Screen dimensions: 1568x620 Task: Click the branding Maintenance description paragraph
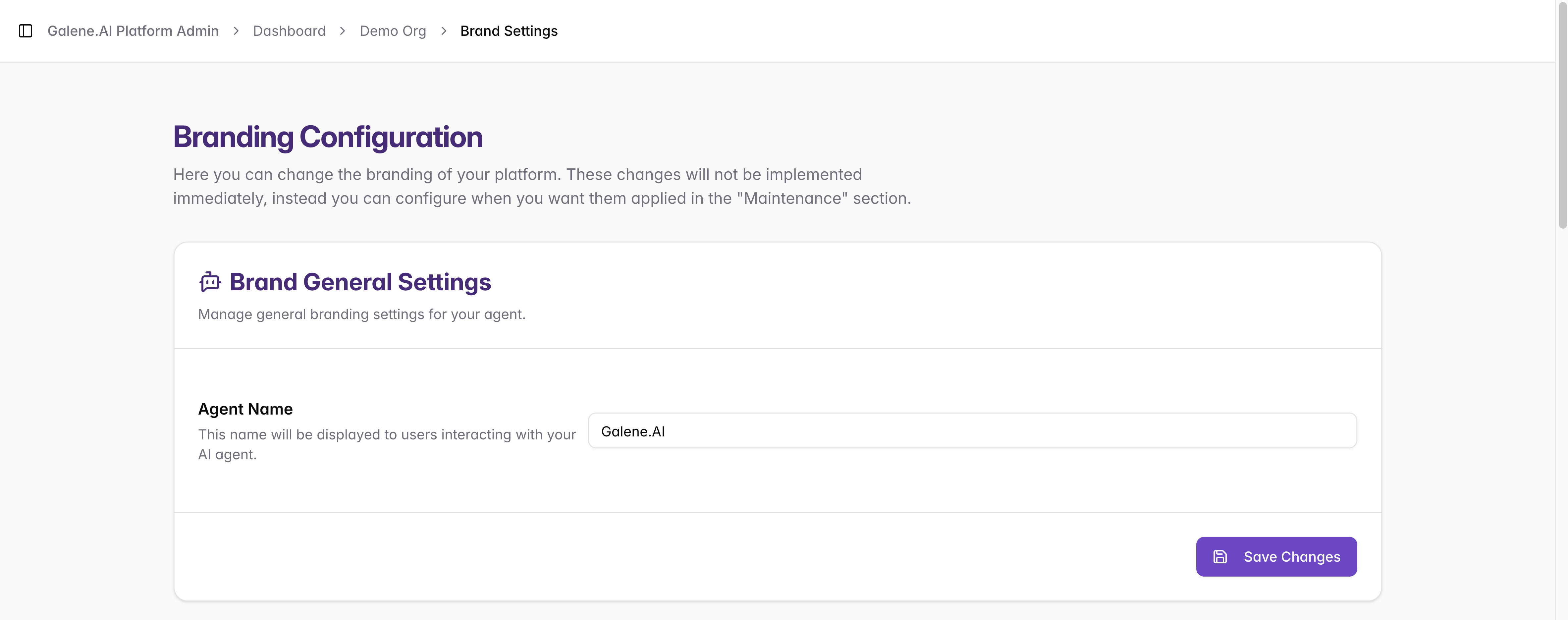coord(542,186)
